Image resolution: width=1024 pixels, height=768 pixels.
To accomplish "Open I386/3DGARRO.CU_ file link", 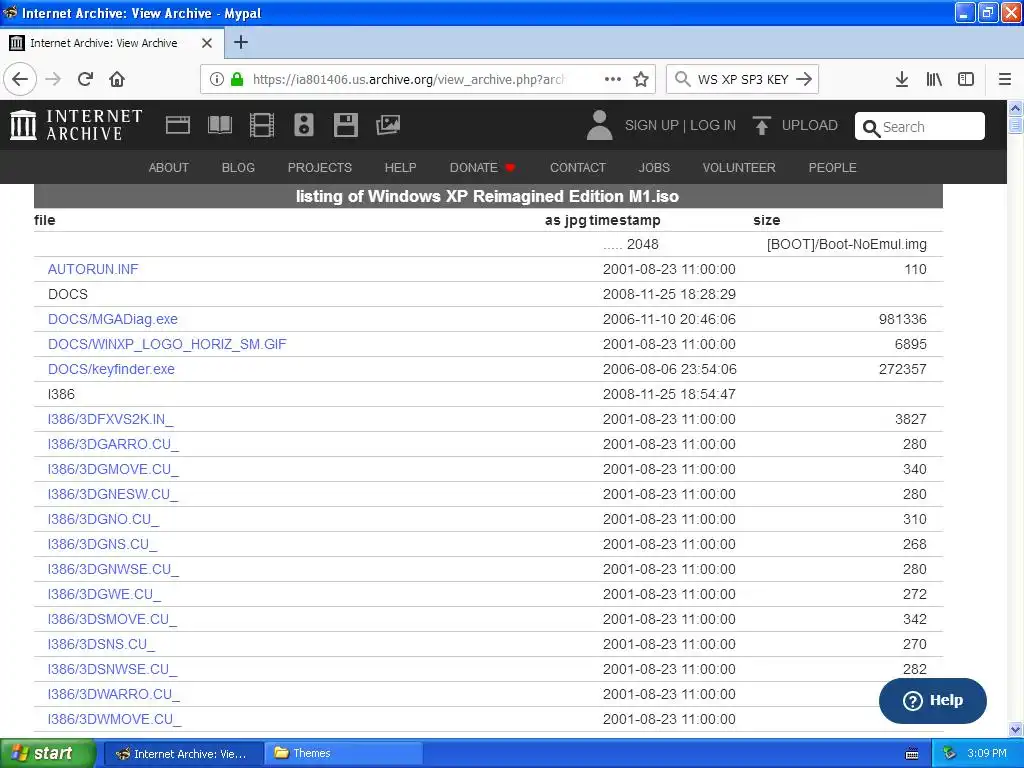I will point(113,444).
